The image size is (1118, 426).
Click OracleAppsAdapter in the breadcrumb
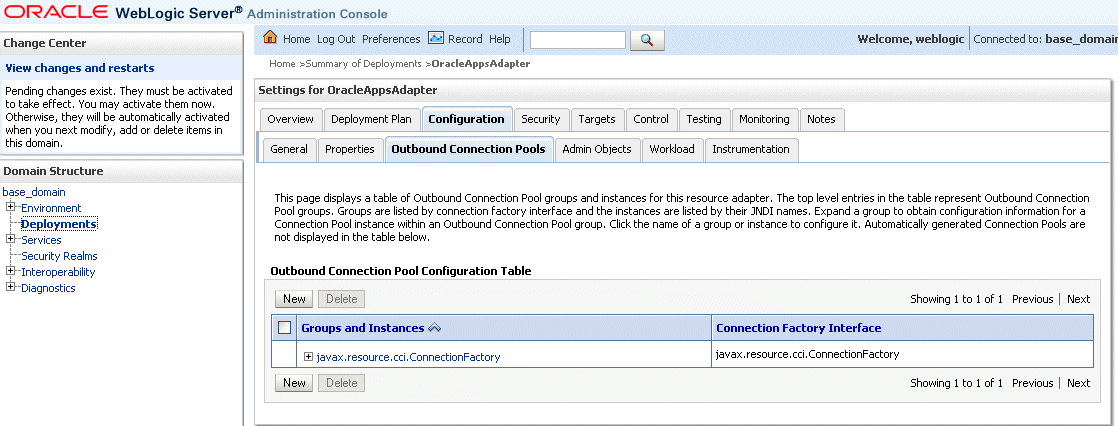481,64
